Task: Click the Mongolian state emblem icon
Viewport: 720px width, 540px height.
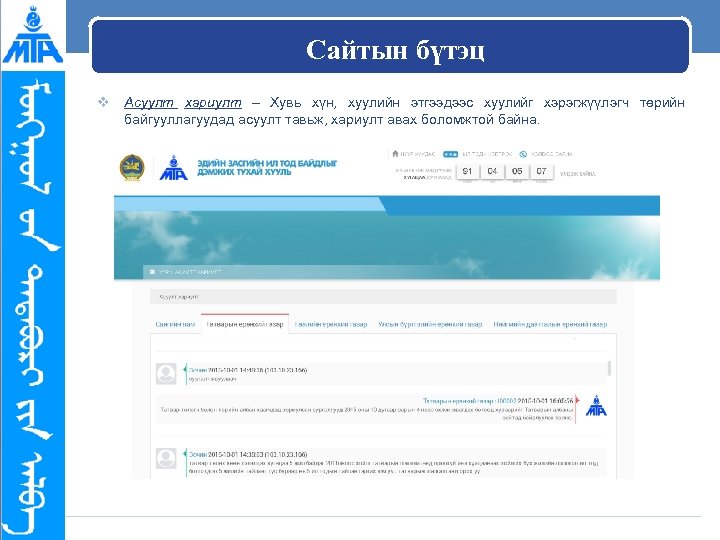Action: pyautogui.click(x=132, y=168)
